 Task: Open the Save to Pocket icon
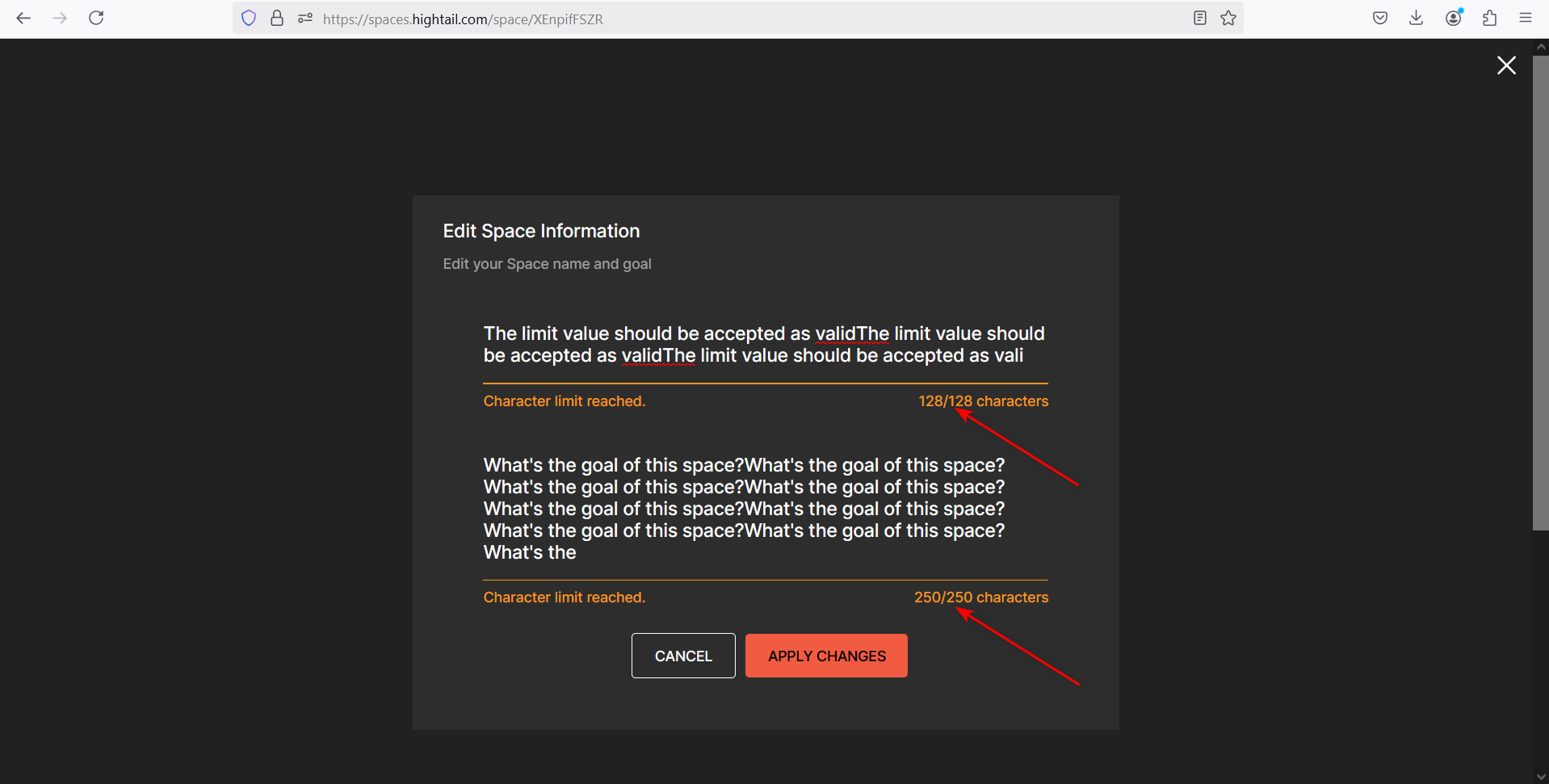tap(1380, 18)
